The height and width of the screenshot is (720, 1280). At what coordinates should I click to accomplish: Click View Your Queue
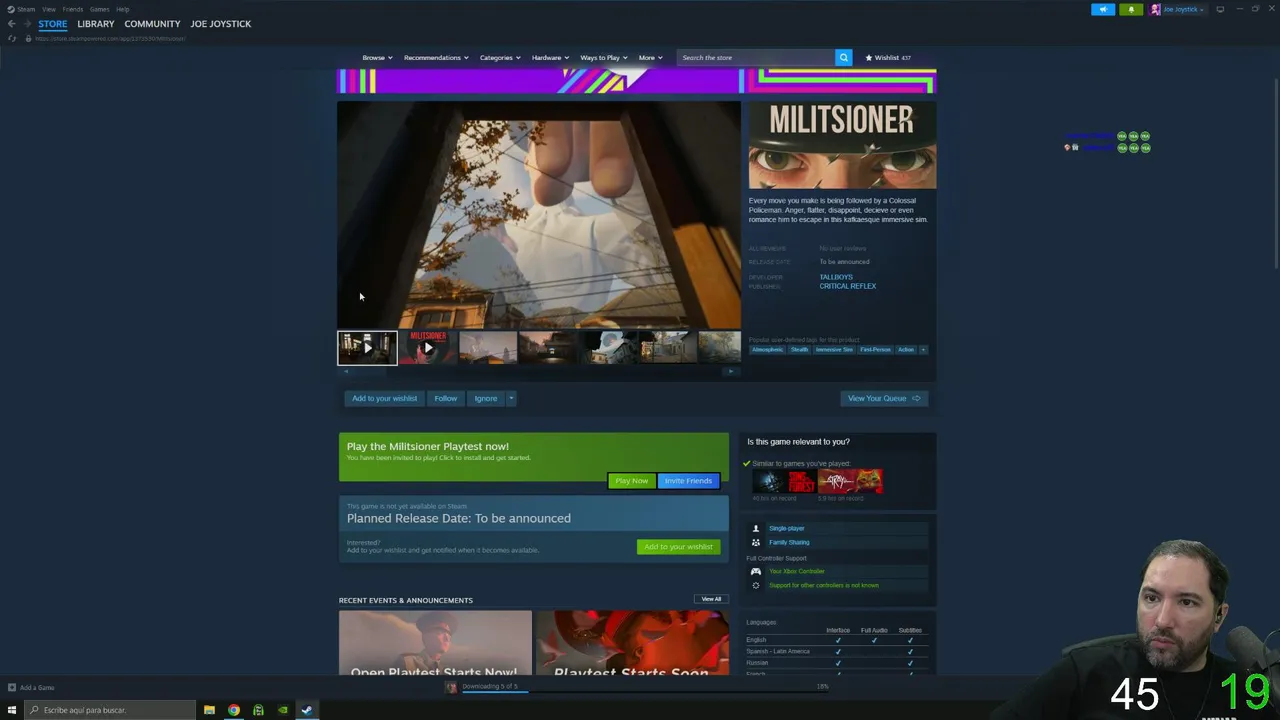(884, 398)
